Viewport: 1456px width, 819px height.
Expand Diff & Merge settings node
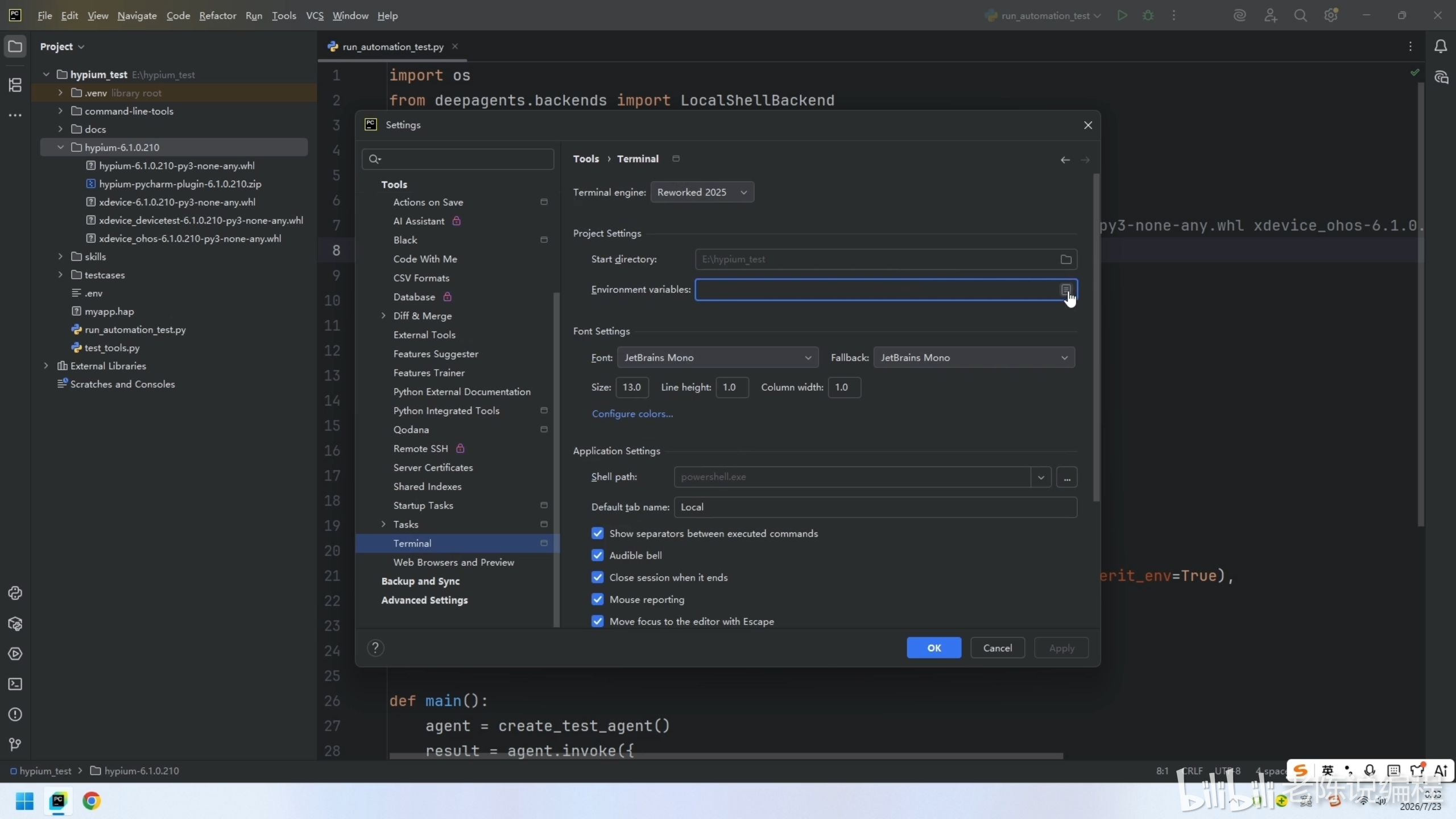tap(383, 316)
